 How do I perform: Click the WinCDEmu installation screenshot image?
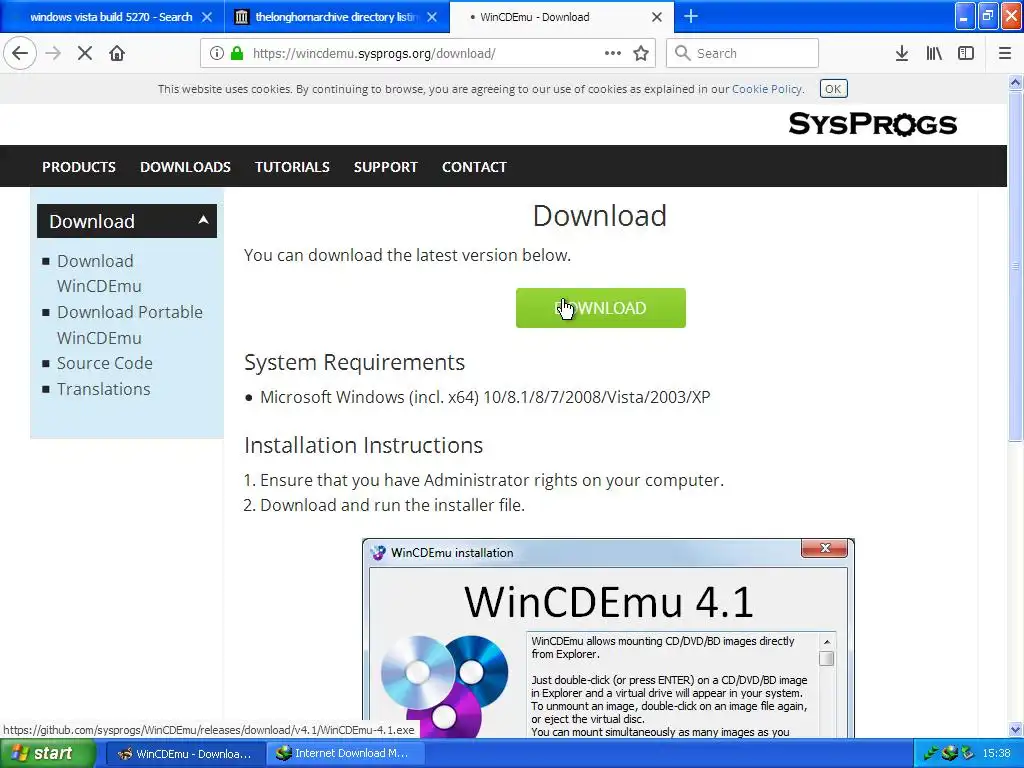[x=608, y=638]
